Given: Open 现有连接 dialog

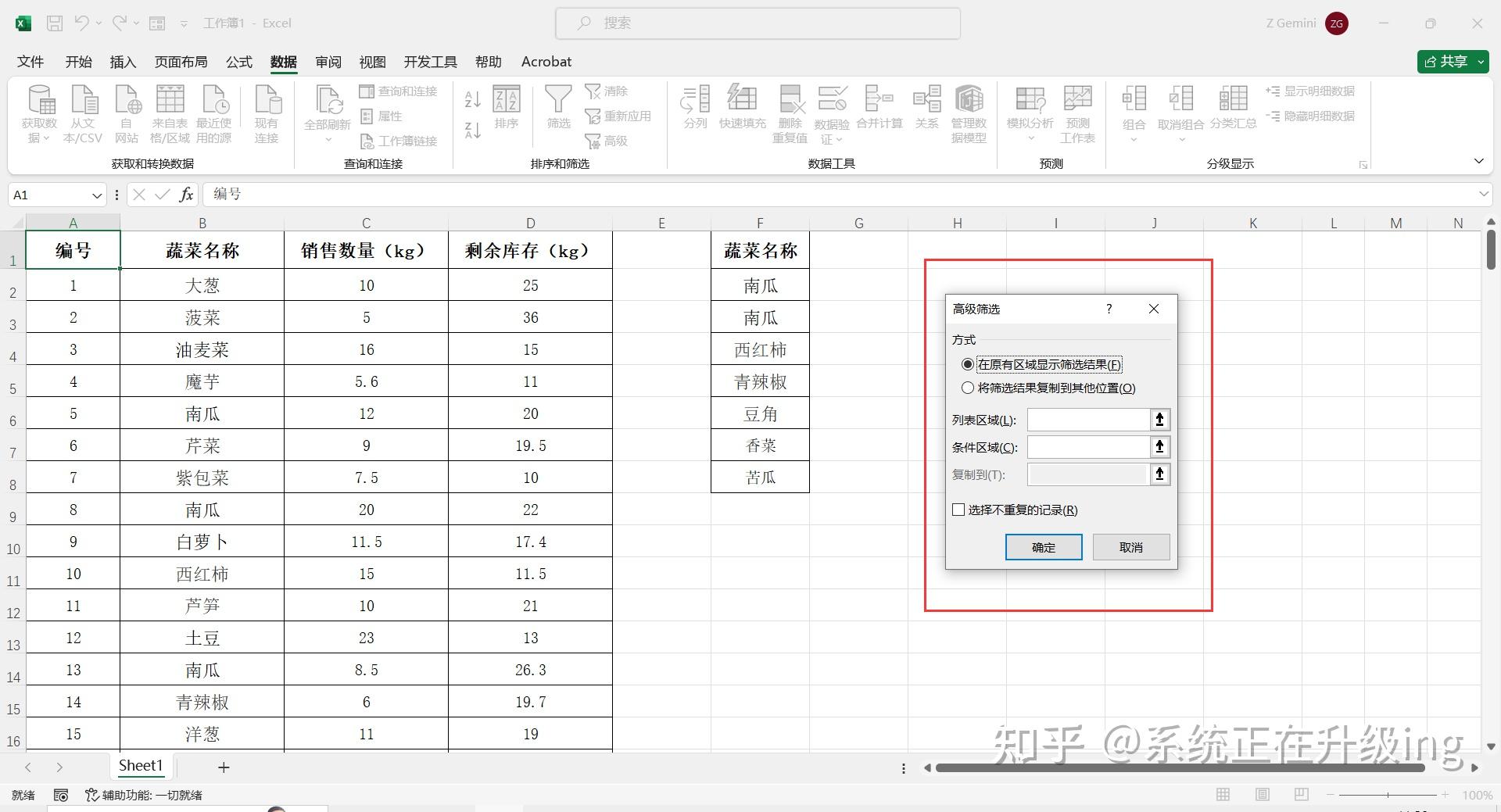Looking at the screenshot, I should coord(267,114).
